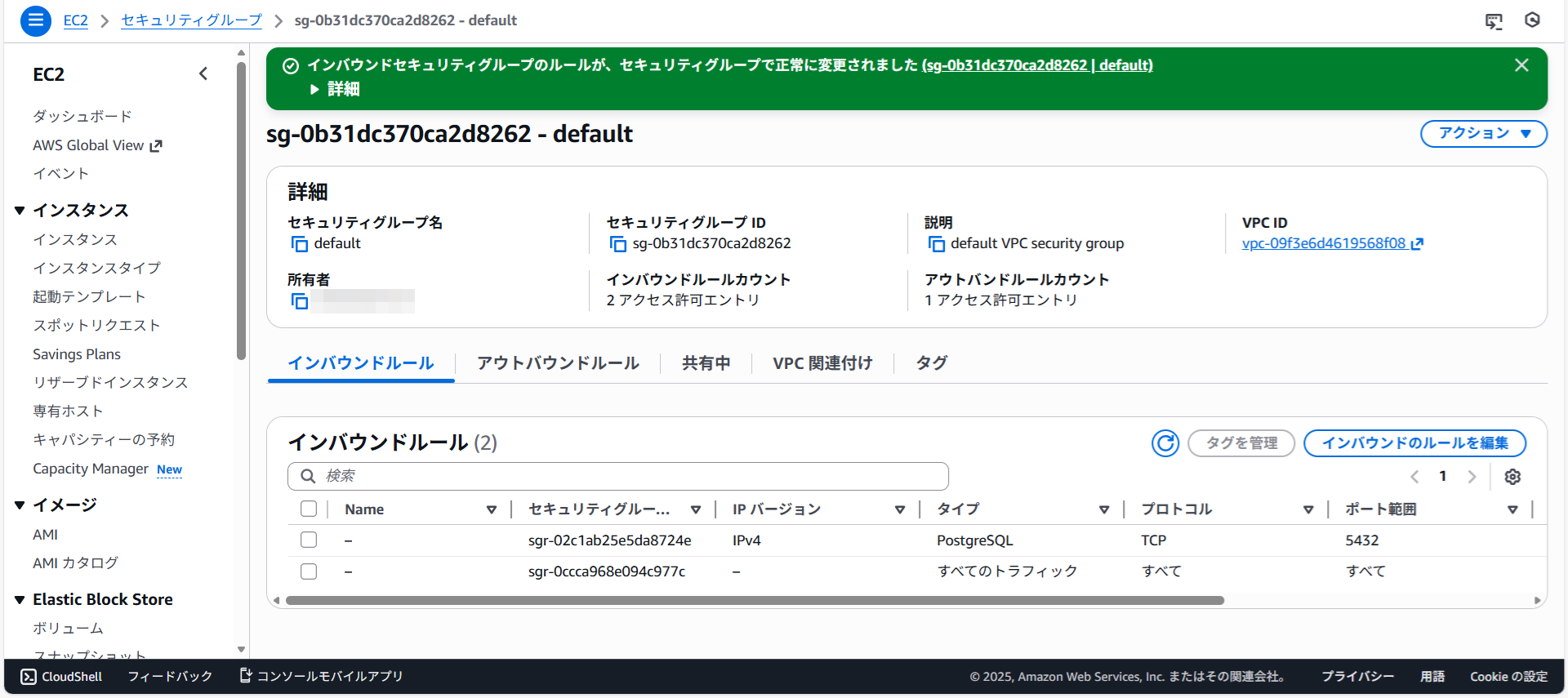Refresh the inbound rules table
Image resolution: width=1568 pixels, height=698 pixels.
click(1165, 443)
